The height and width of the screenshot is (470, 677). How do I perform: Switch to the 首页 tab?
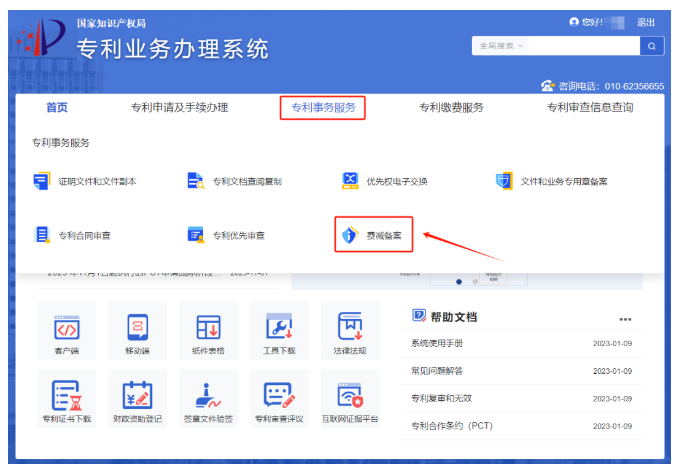57,107
